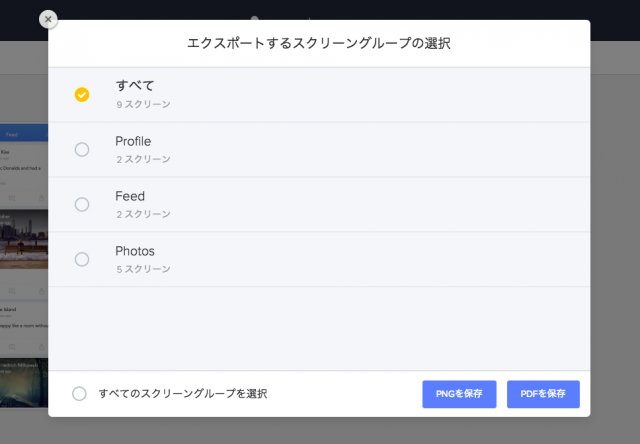Select the Photos group radio button
Screen dimensions: 640x444
tap(82, 260)
